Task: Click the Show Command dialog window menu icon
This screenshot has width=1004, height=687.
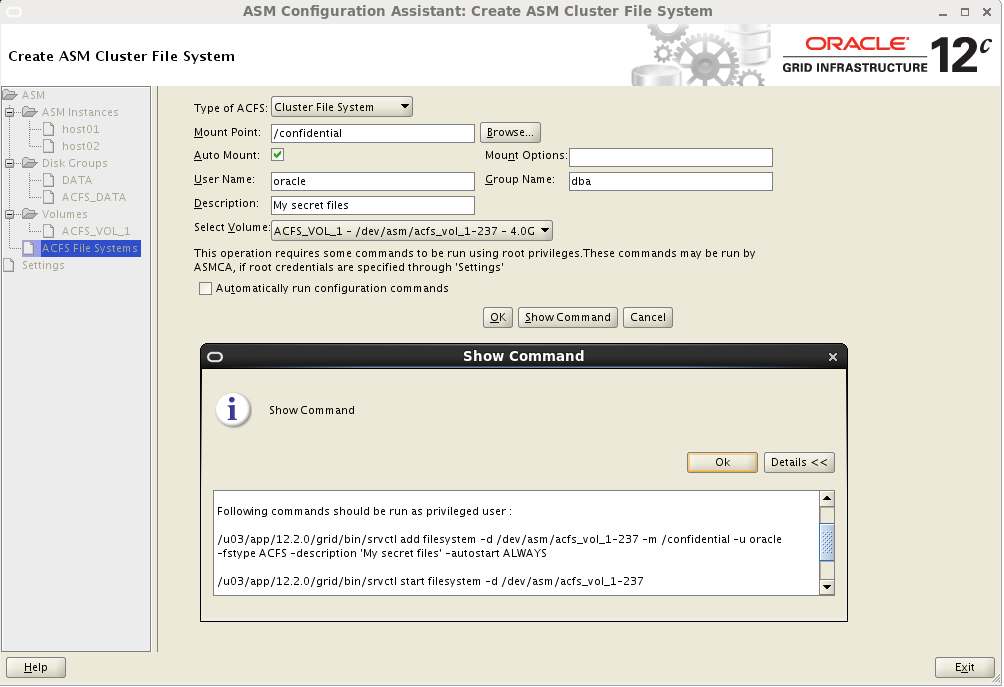Action: click(215, 357)
